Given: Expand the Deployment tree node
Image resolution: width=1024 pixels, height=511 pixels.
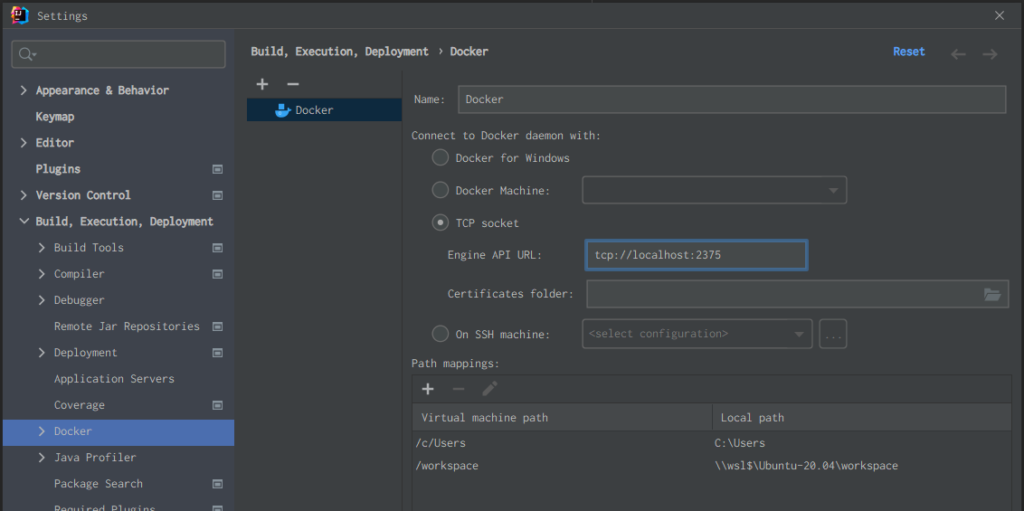Looking at the screenshot, I should coord(42,352).
